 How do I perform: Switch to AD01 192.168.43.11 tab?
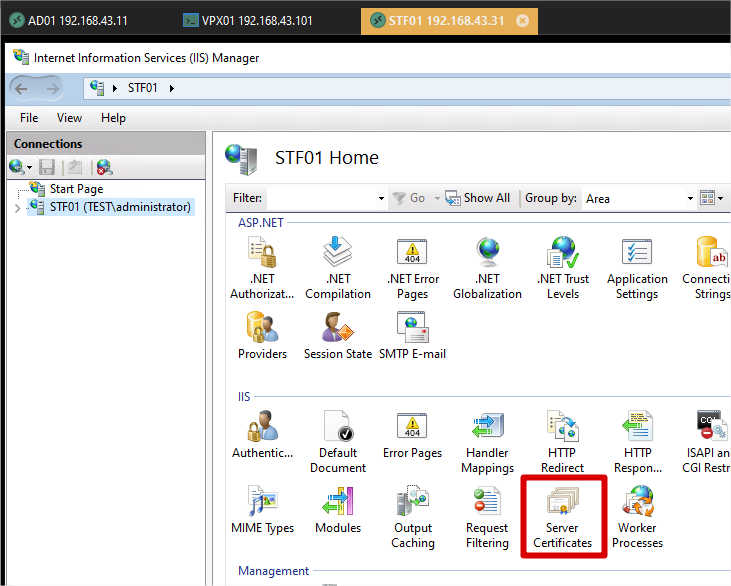[69, 21]
